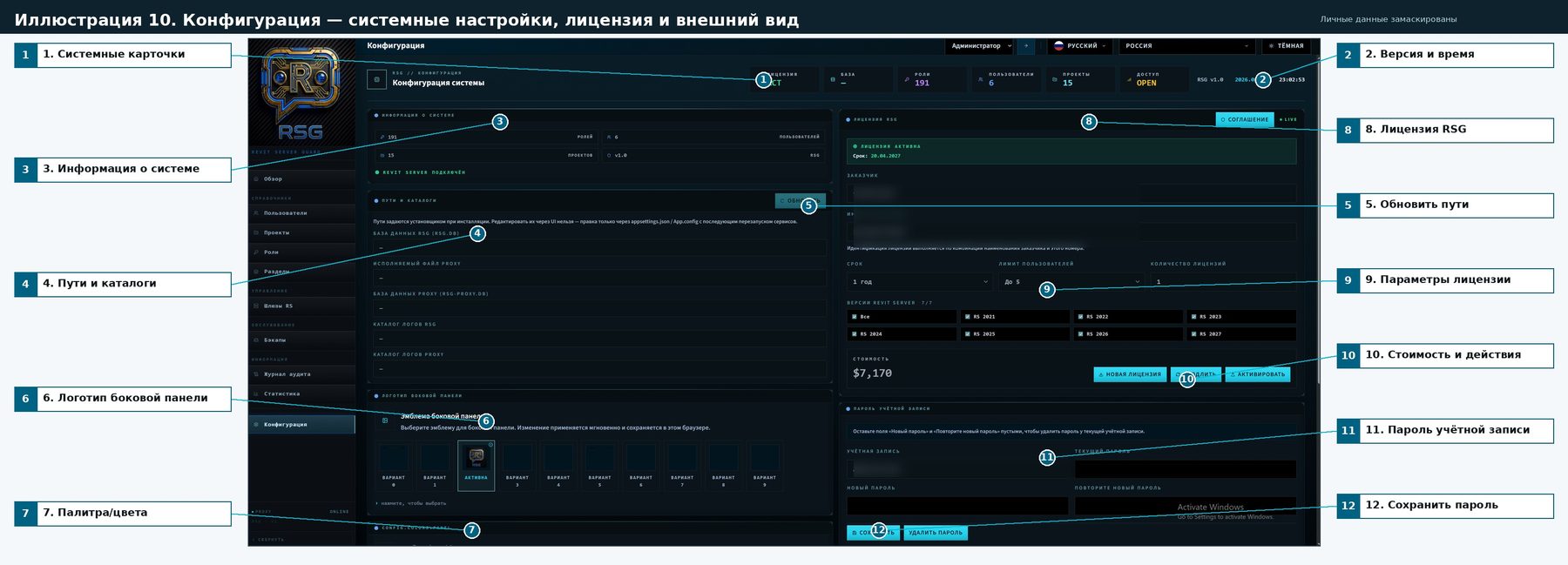Click the Конфигурация системы header icon
The height and width of the screenshot is (565, 1568).
(x=376, y=79)
